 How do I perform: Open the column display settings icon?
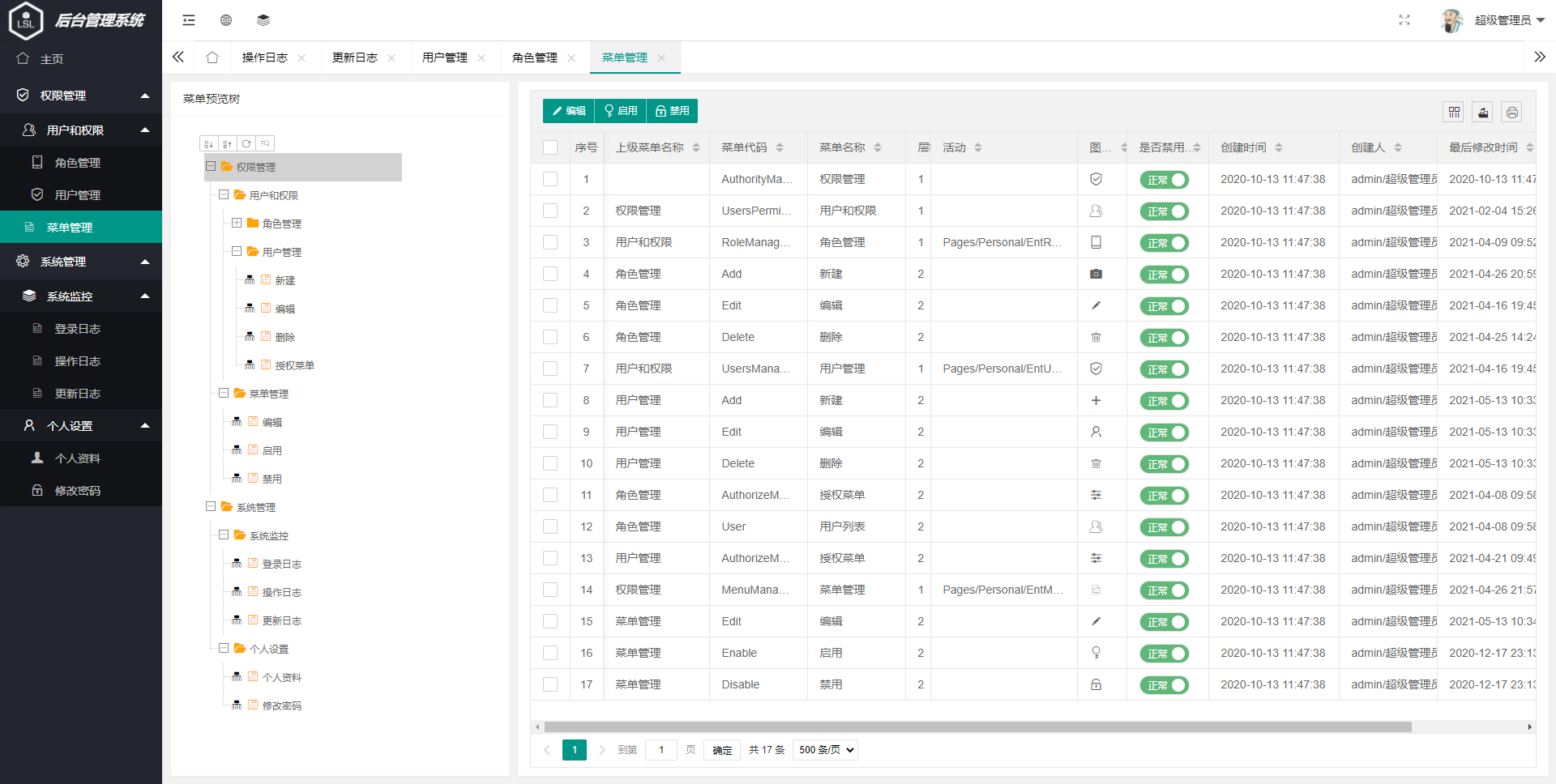tap(1453, 112)
